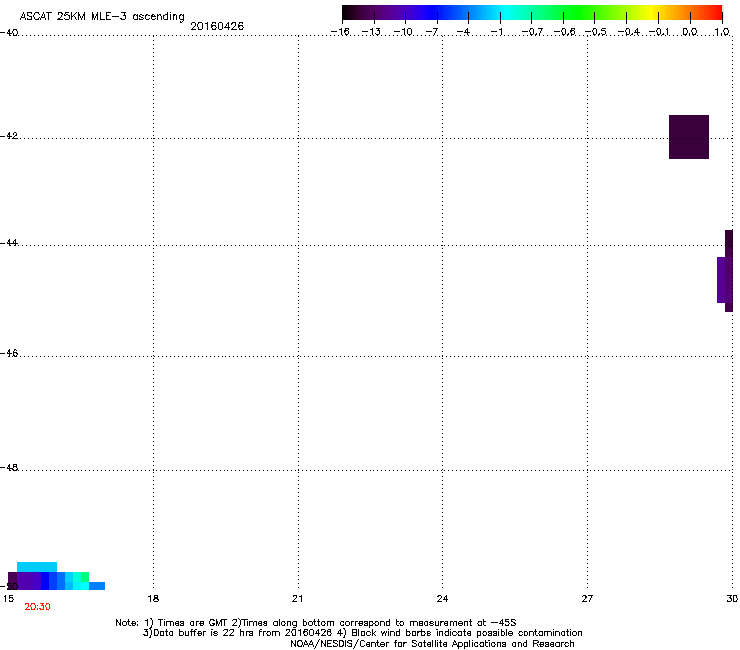Click the red "20:30" time label
740x650 pixels.
37,607
